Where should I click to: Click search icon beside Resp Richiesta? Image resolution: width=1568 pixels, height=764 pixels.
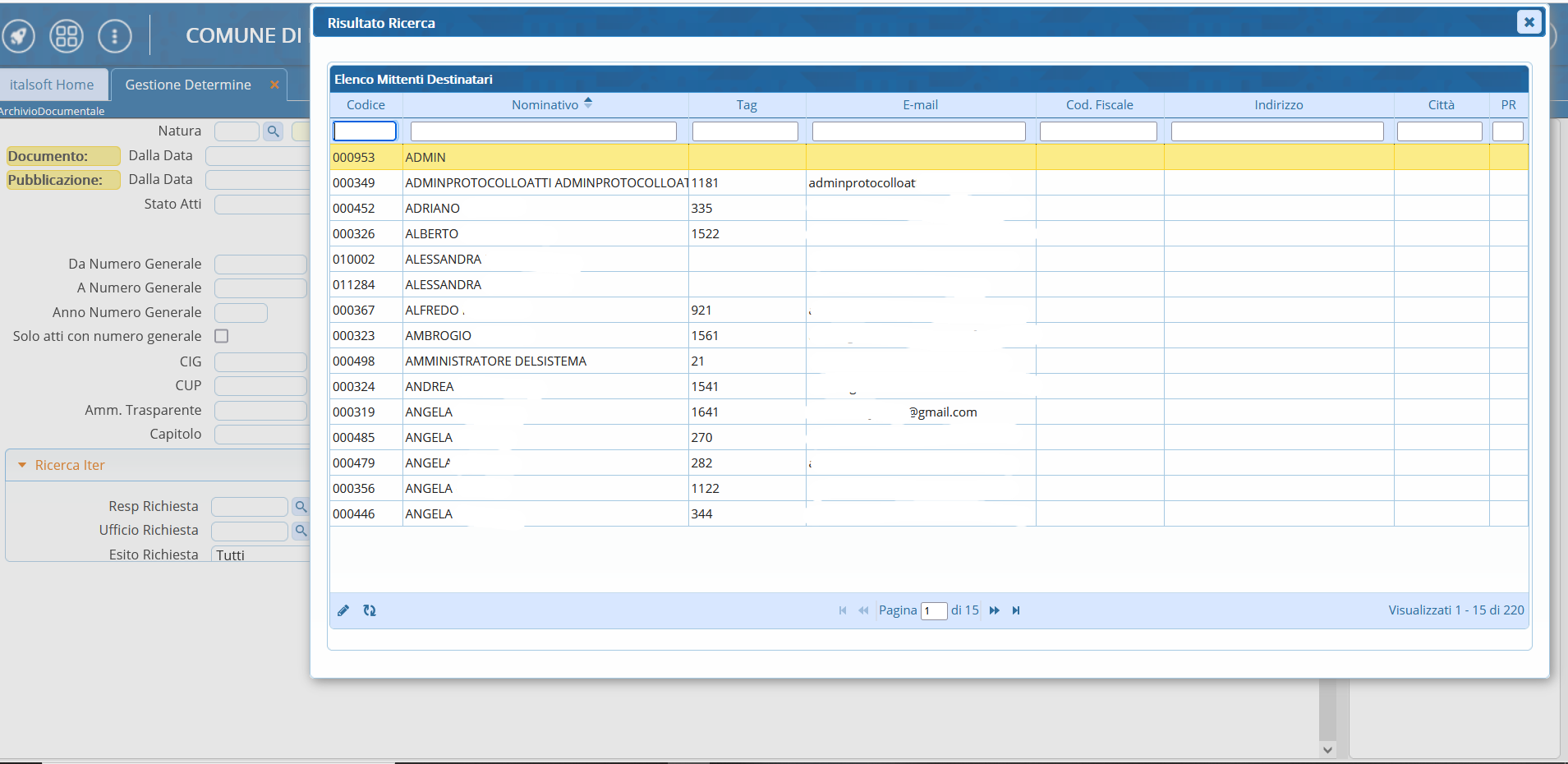click(301, 507)
